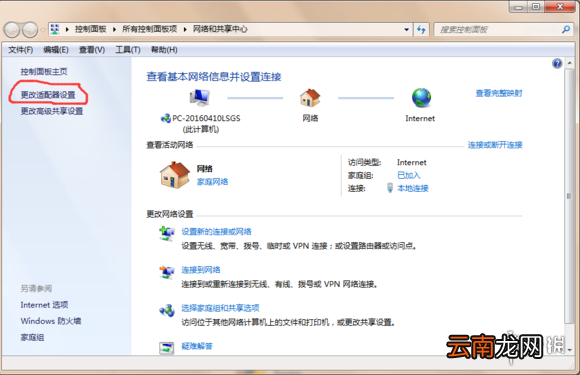Open the 查看完整映射 link

coord(499,93)
